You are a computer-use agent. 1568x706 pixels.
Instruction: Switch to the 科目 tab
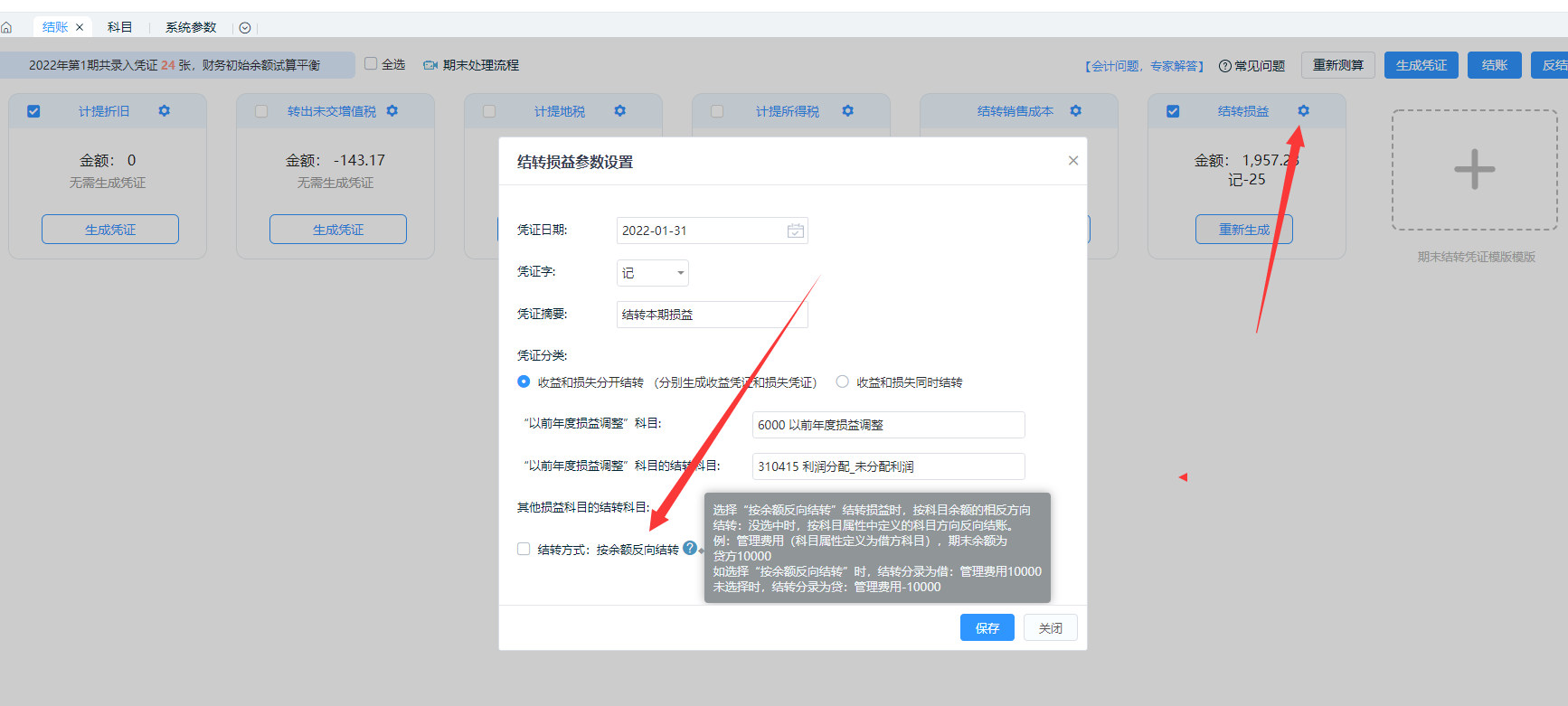[119, 27]
